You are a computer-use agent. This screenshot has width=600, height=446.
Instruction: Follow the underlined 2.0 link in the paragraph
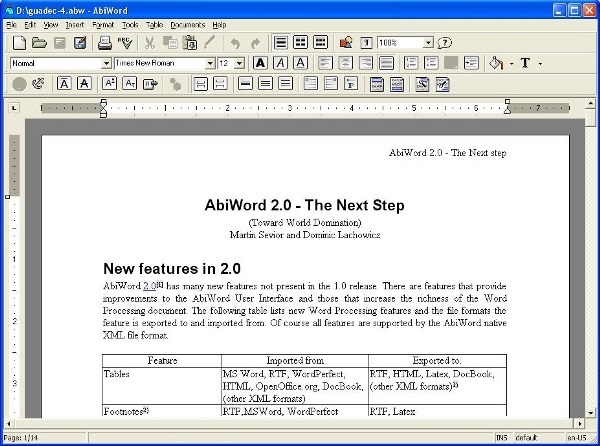pyautogui.click(x=150, y=286)
